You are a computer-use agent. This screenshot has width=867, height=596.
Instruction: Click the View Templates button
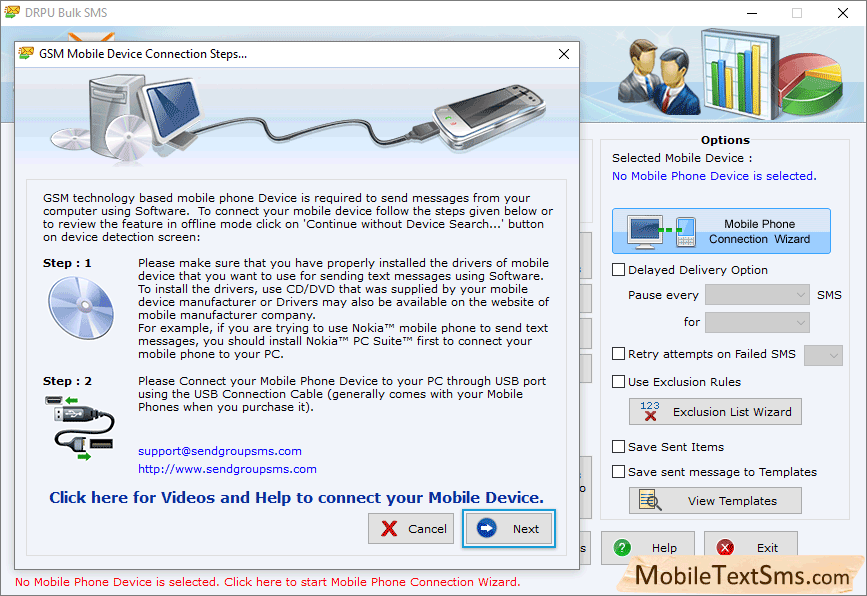pos(715,501)
